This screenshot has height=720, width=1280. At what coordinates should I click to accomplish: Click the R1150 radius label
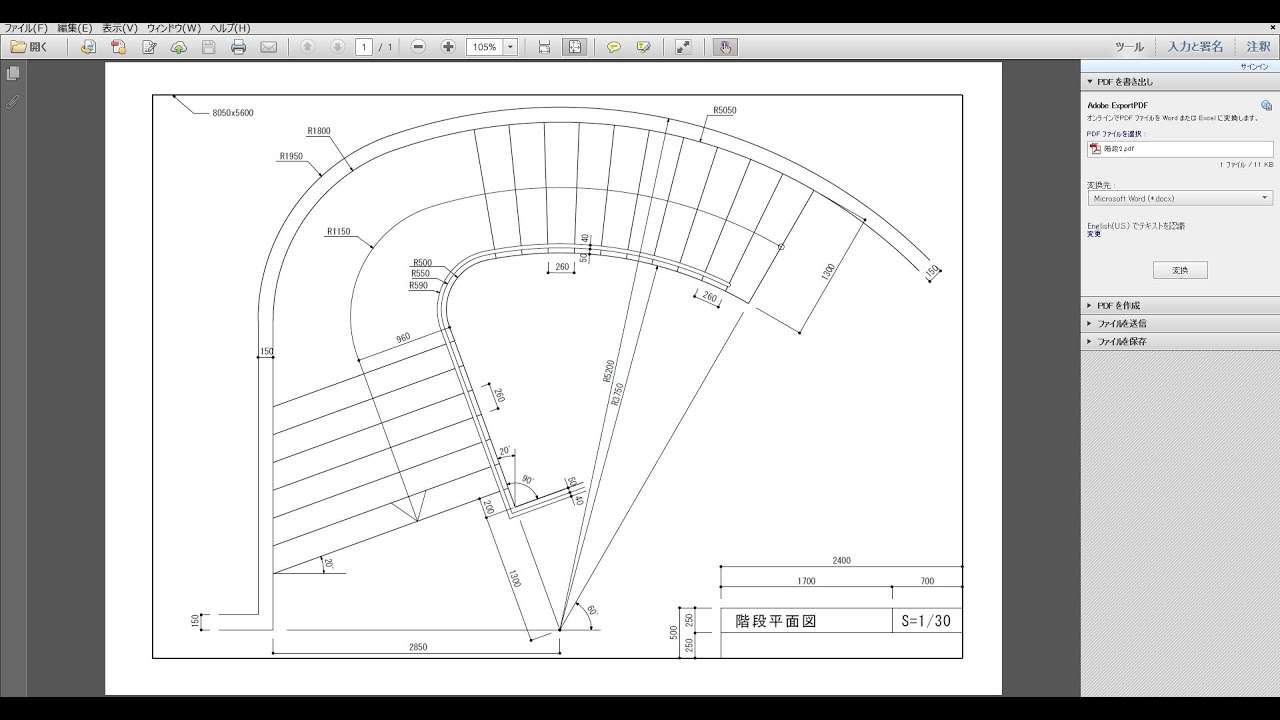point(338,232)
